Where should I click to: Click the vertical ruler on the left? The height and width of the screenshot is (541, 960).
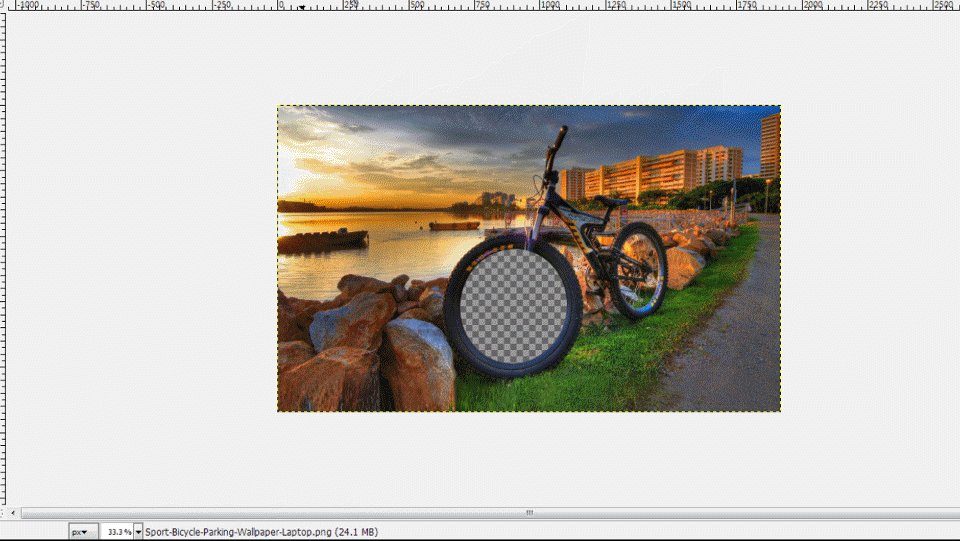click(3, 257)
